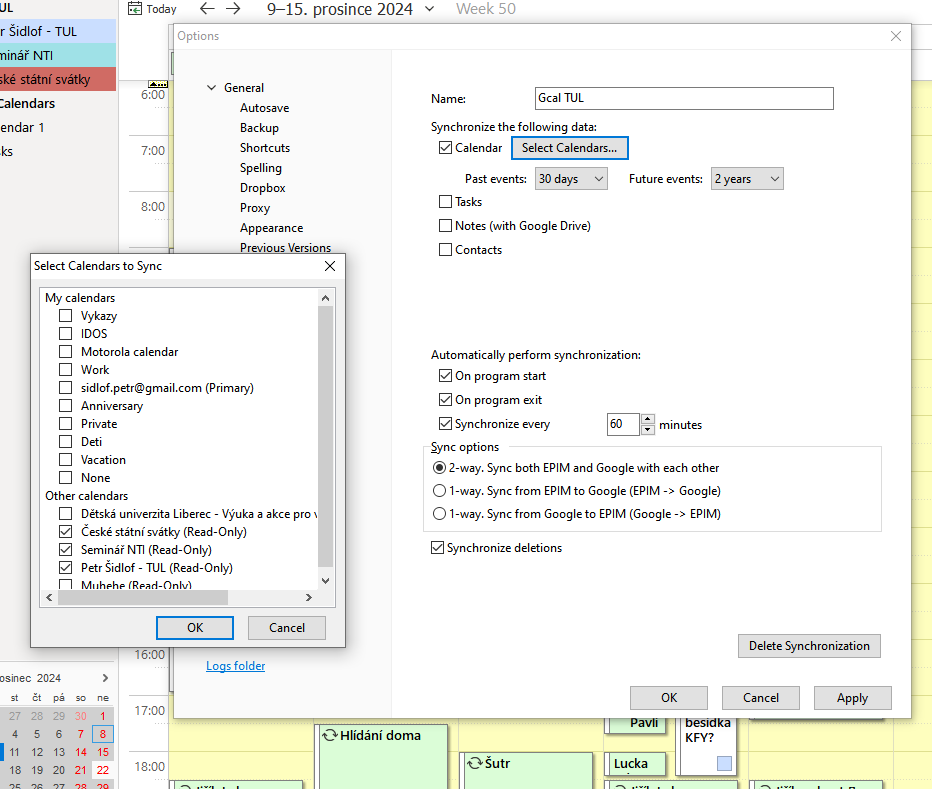The height and width of the screenshot is (789, 932).
Task: Click scroll-down arrow in calendar list
Action: [325, 581]
